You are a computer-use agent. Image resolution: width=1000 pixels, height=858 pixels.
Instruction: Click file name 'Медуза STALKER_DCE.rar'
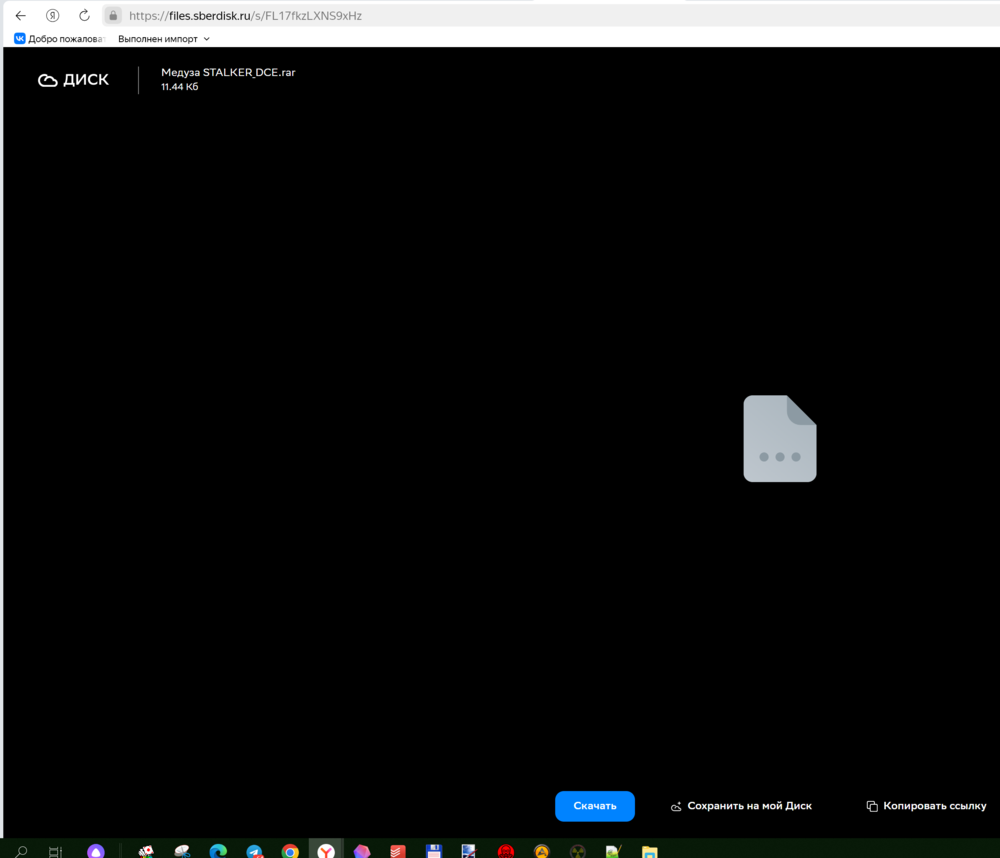click(x=228, y=72)
